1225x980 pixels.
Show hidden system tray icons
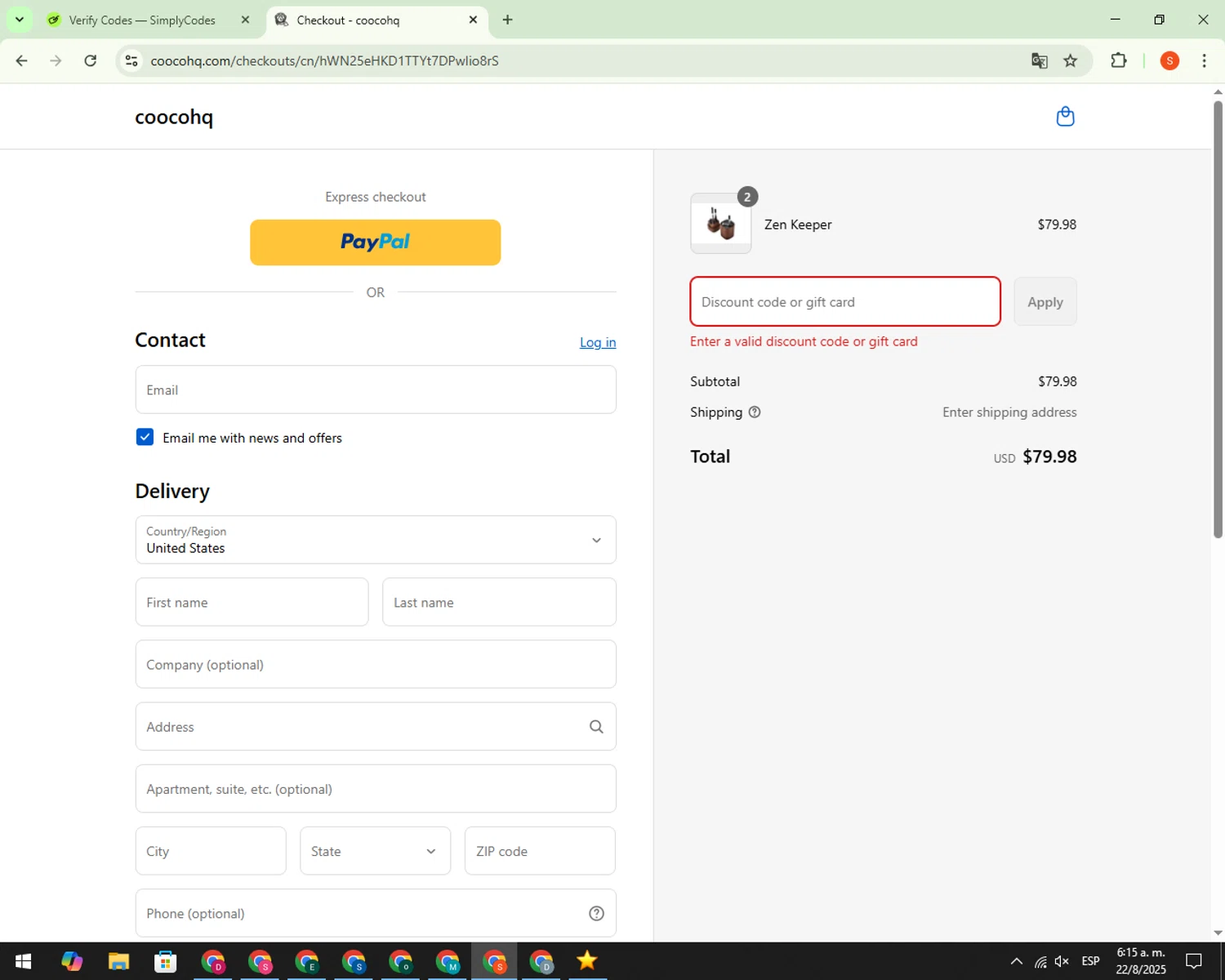pyautogui.click(x=1016, y=961)
